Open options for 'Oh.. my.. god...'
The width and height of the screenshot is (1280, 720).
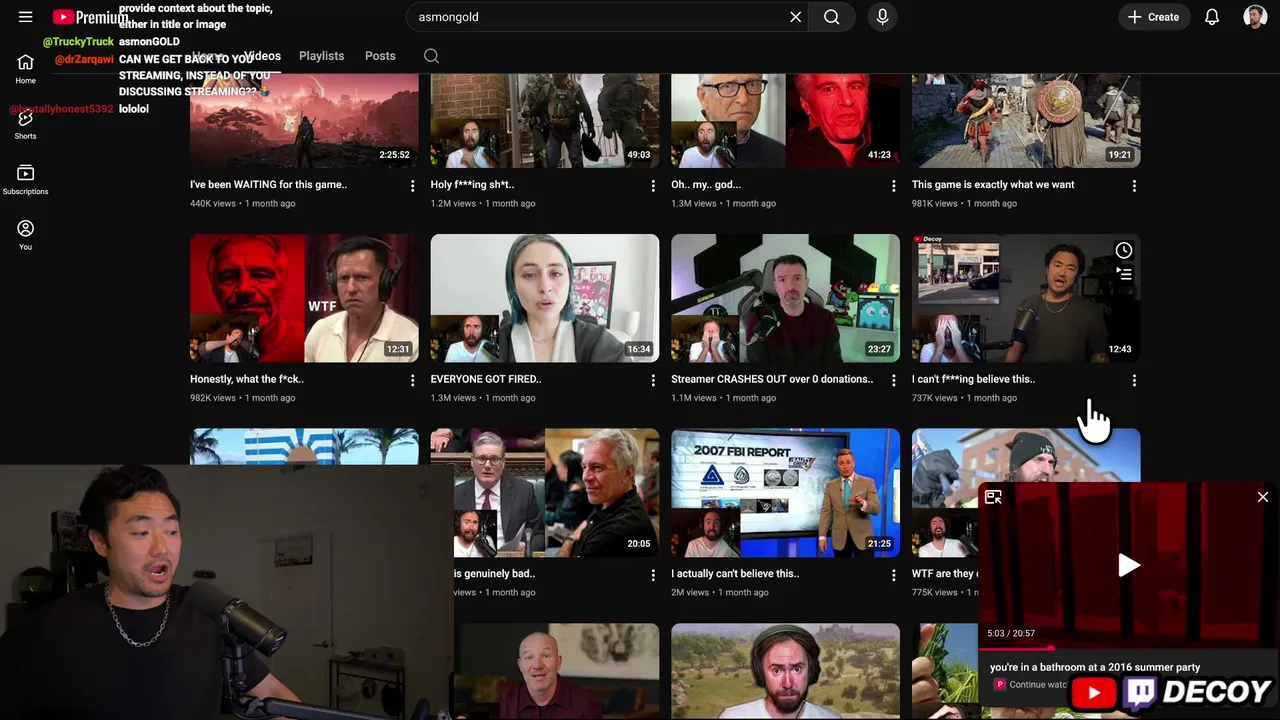pos(894,186)
